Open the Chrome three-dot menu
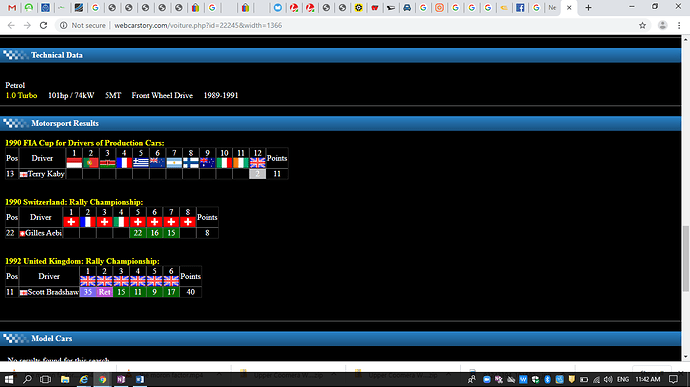The height and width of the screenshot is (387, 690). pyautogui.click(x=679, y=26)
